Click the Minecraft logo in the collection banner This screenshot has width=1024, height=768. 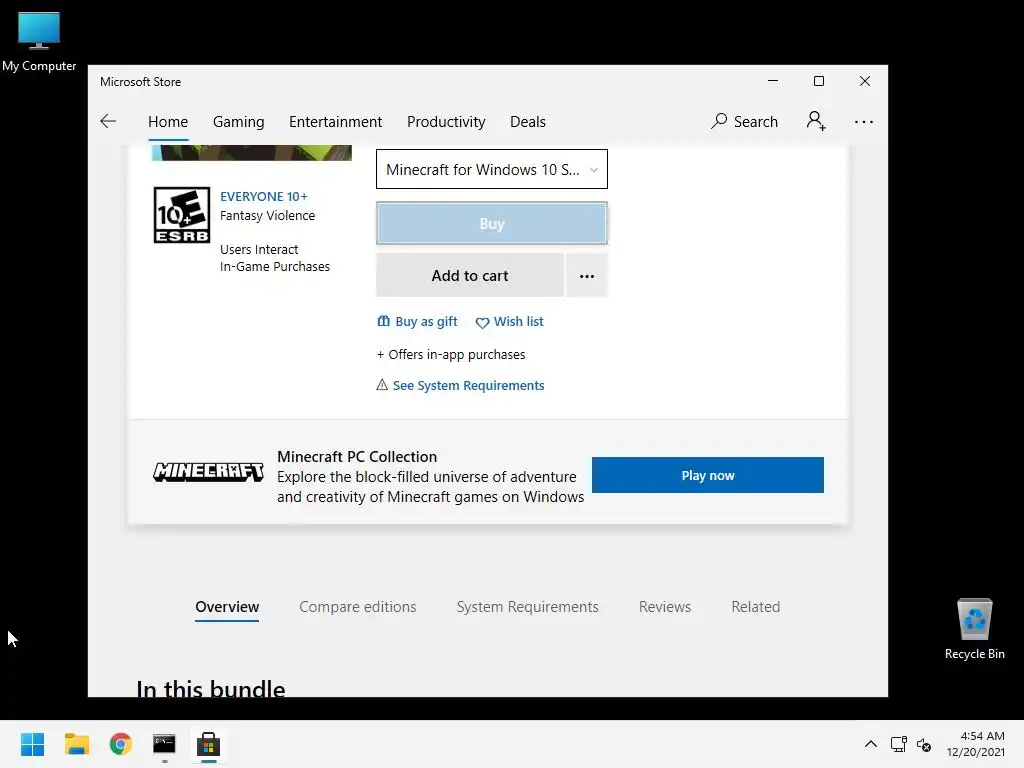(208, 472)
